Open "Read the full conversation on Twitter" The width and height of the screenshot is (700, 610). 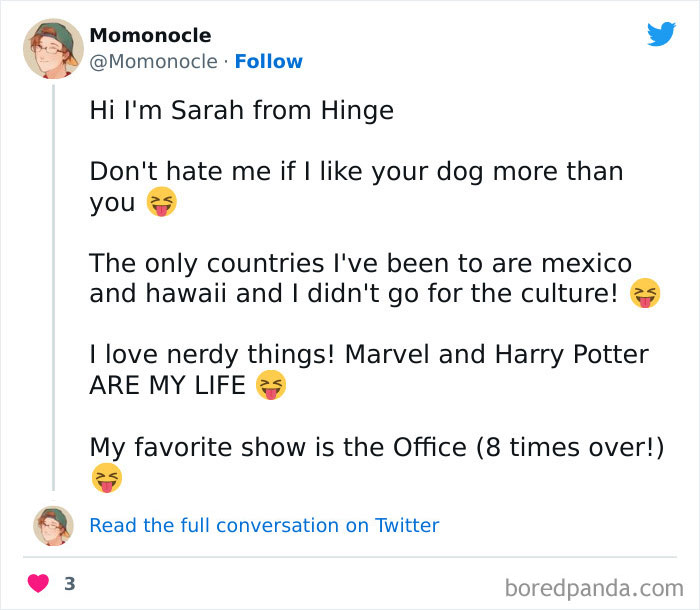tap(264, 525)
